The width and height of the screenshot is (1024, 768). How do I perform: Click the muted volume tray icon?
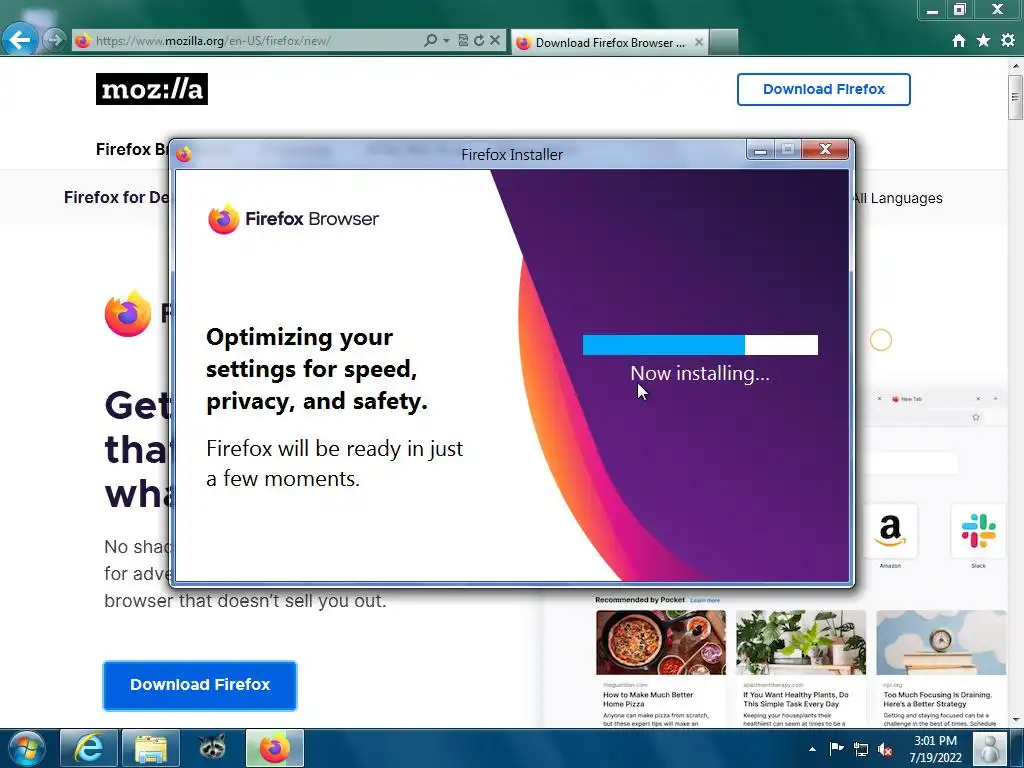tap(885, 749)
